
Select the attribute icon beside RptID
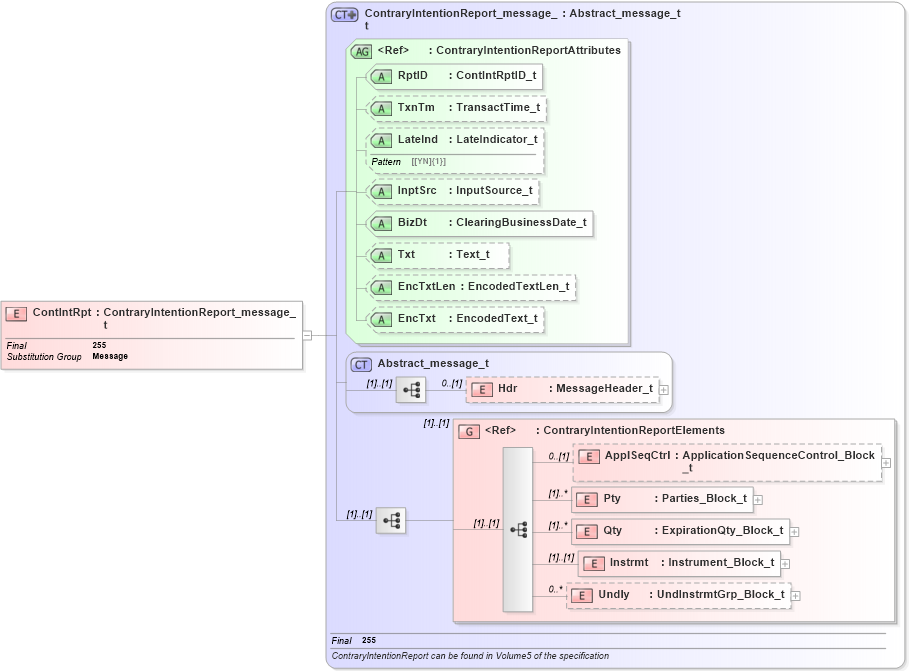coord(380,75)
